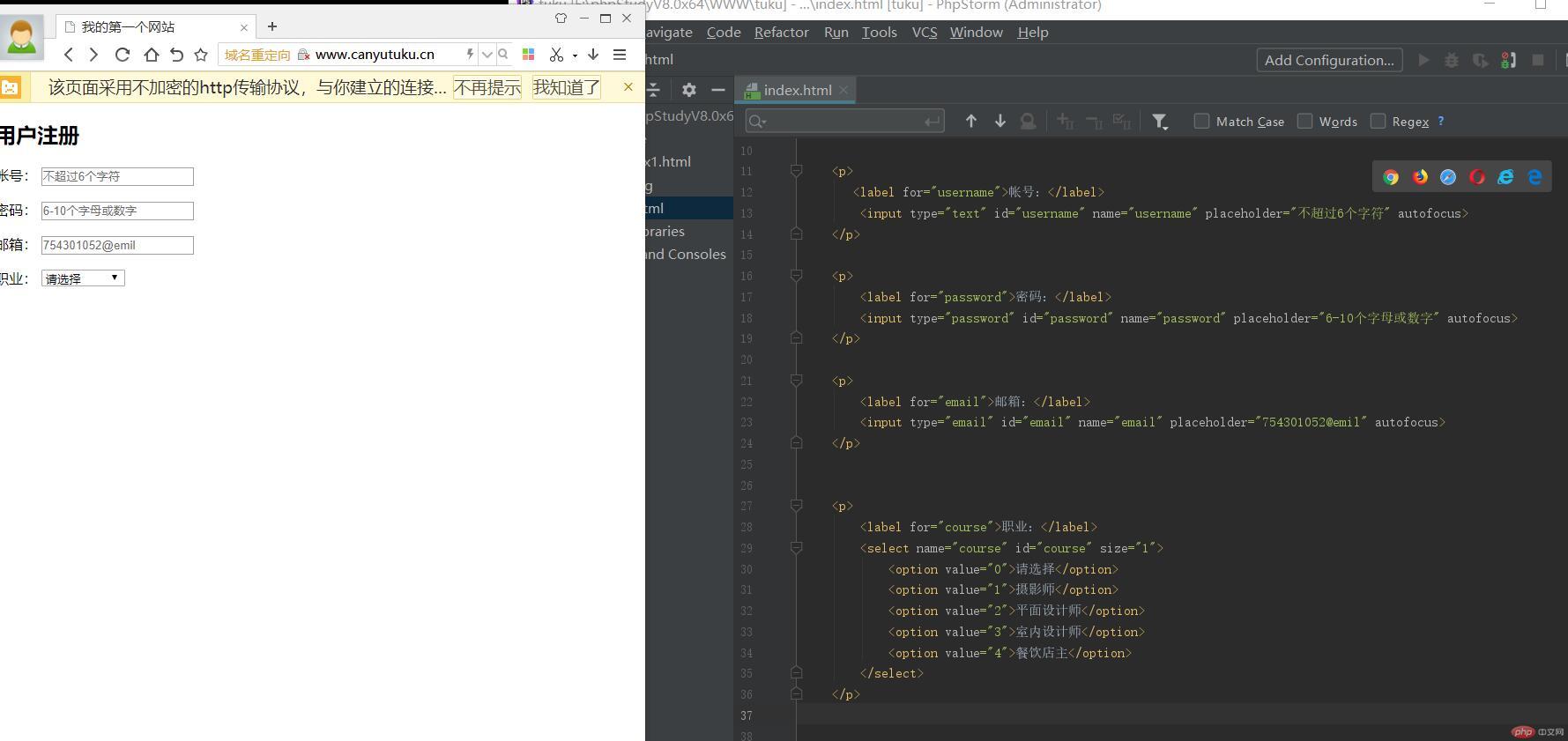The image size is (1568, 741).
Task: Click the 密码 password input field
Action: coord(117,211)
